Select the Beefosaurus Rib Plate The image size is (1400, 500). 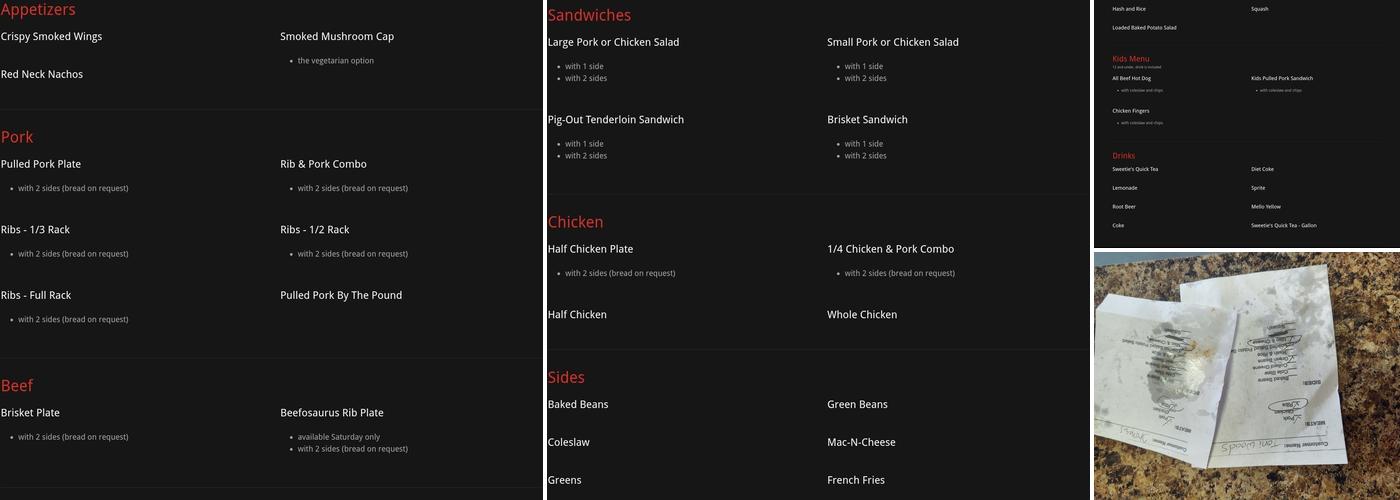[332, 413]
